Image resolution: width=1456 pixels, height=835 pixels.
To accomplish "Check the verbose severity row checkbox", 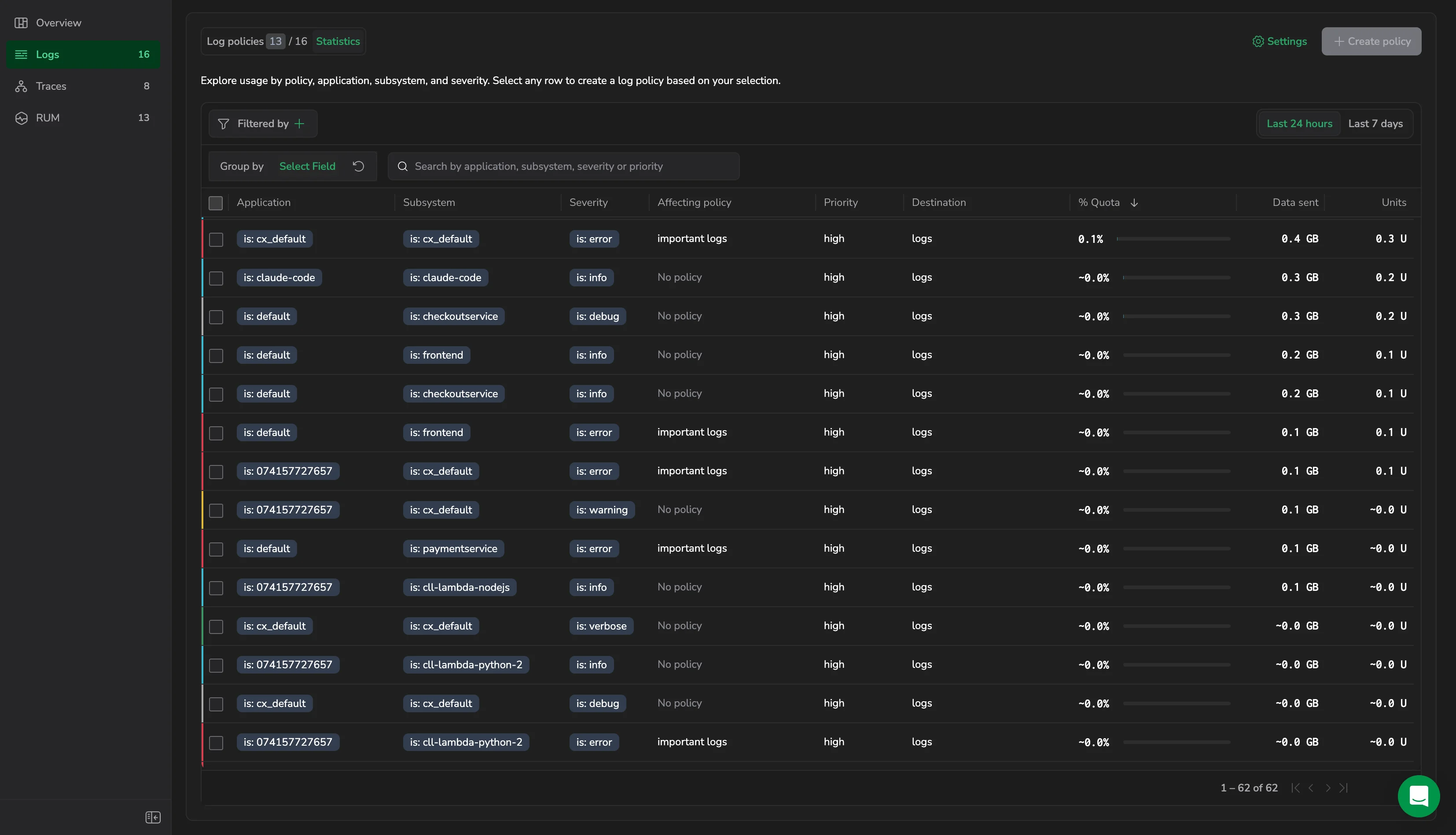I will click(x=216, y=626).
